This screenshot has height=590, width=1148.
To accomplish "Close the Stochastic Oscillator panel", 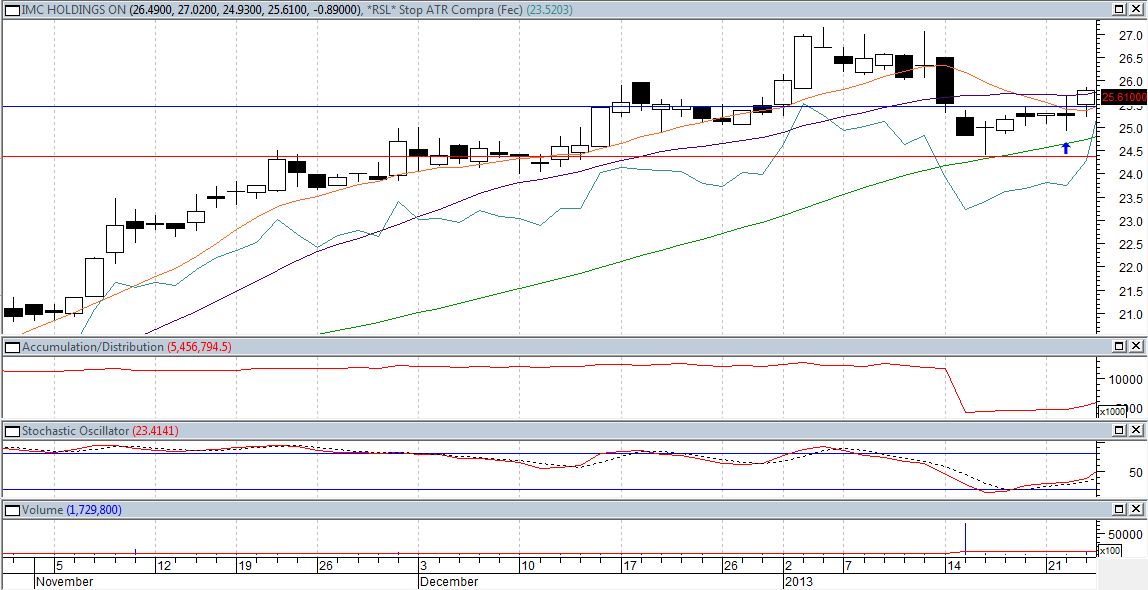I will click(x=1137, y=431).
